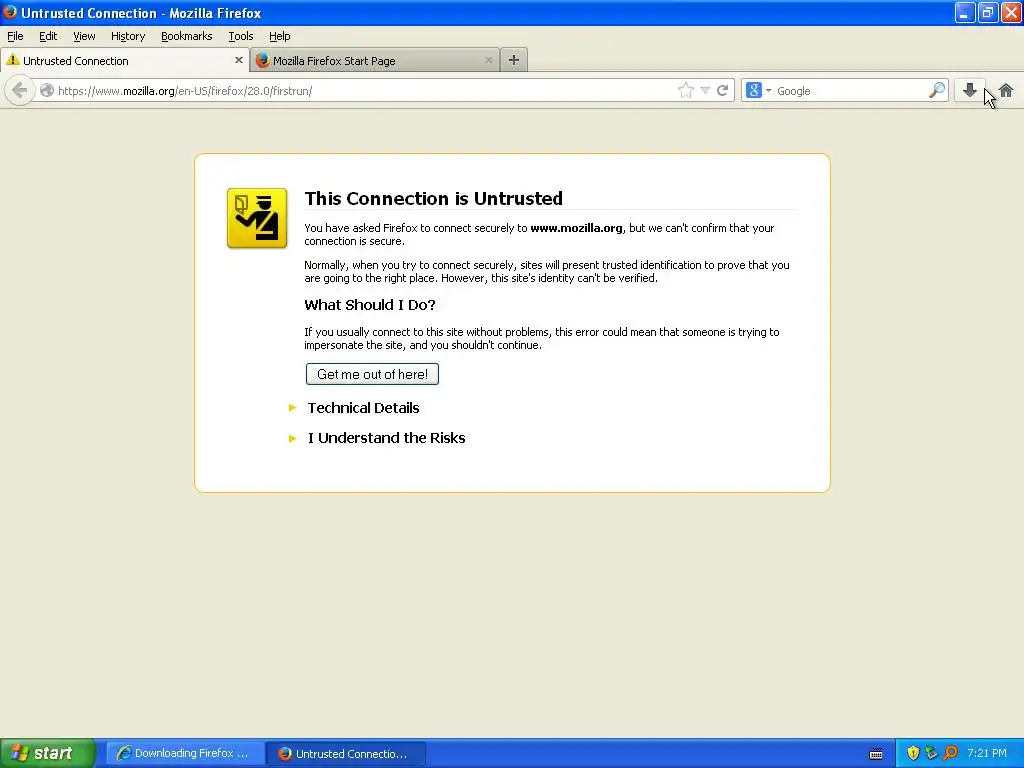Viewport: 1024px width, 768px height.
Task: Click the magnifying glass search icon
Action: tap(936, 90)
